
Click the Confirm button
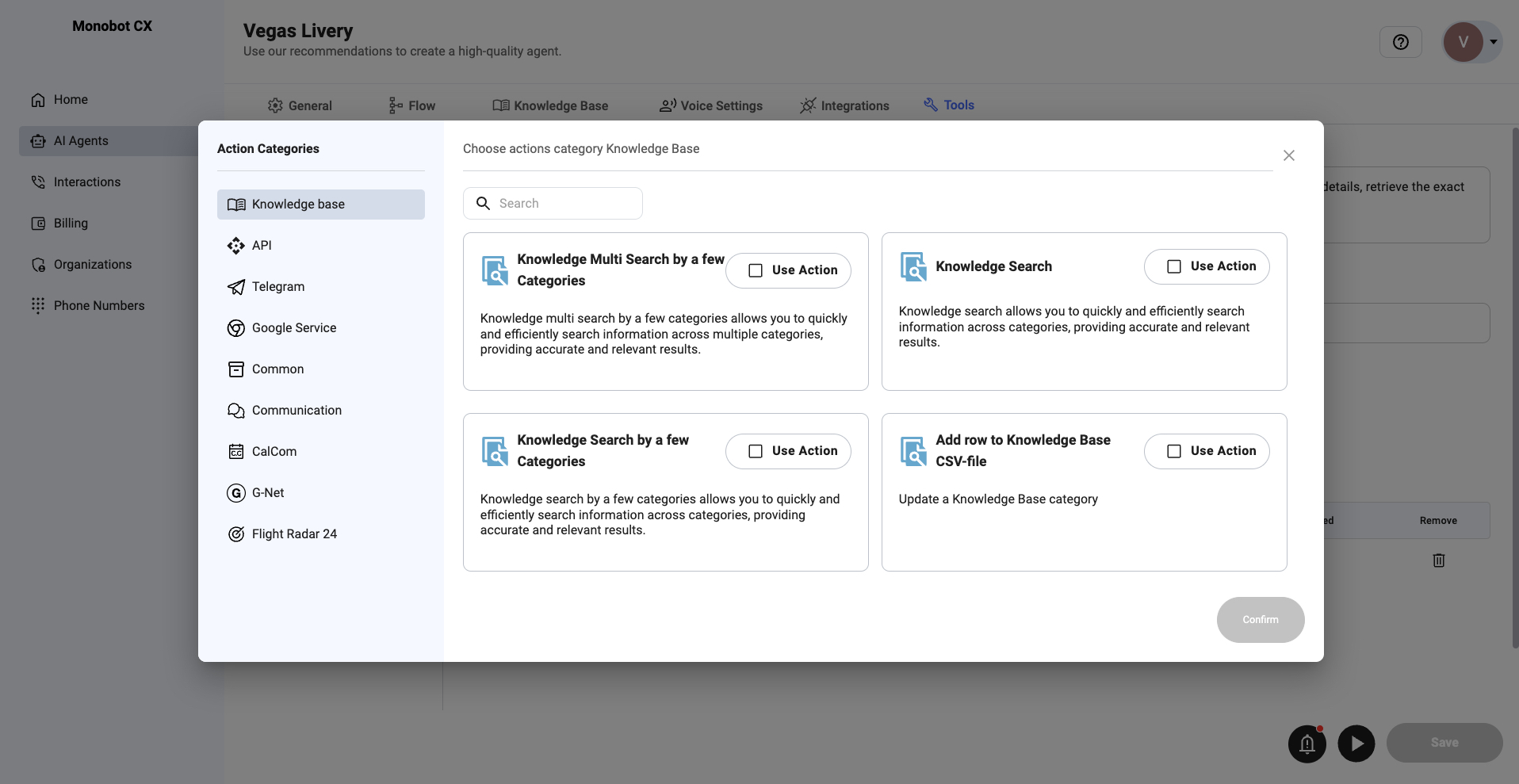pos(1260,620)
